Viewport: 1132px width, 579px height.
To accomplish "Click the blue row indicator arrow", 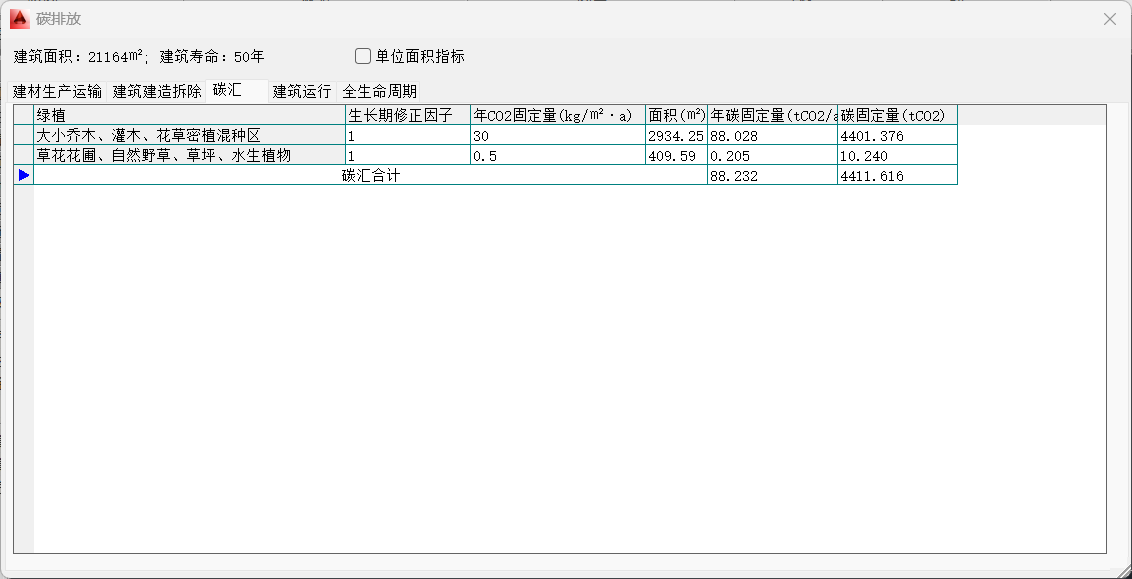I will pyautogui.click(x=23, y=175).
